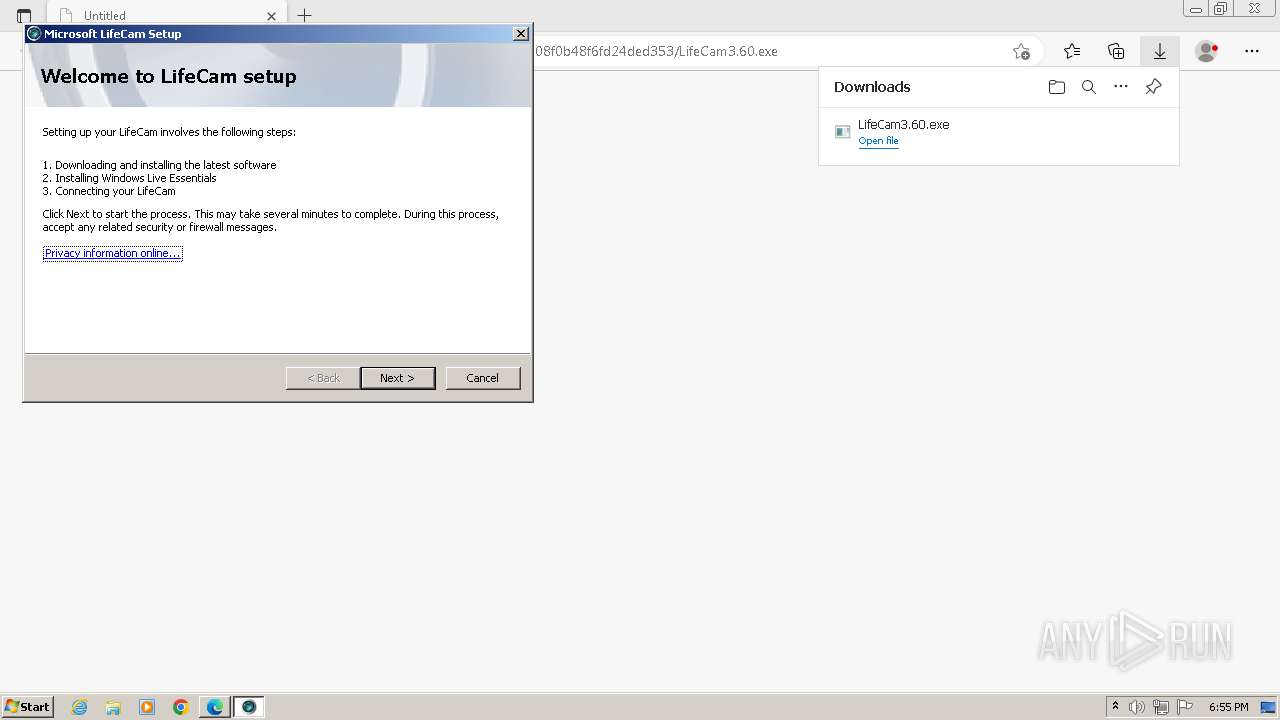Show hidden system tray icons
Viewport: 1280px width, 720px height.
point(1115,707)
